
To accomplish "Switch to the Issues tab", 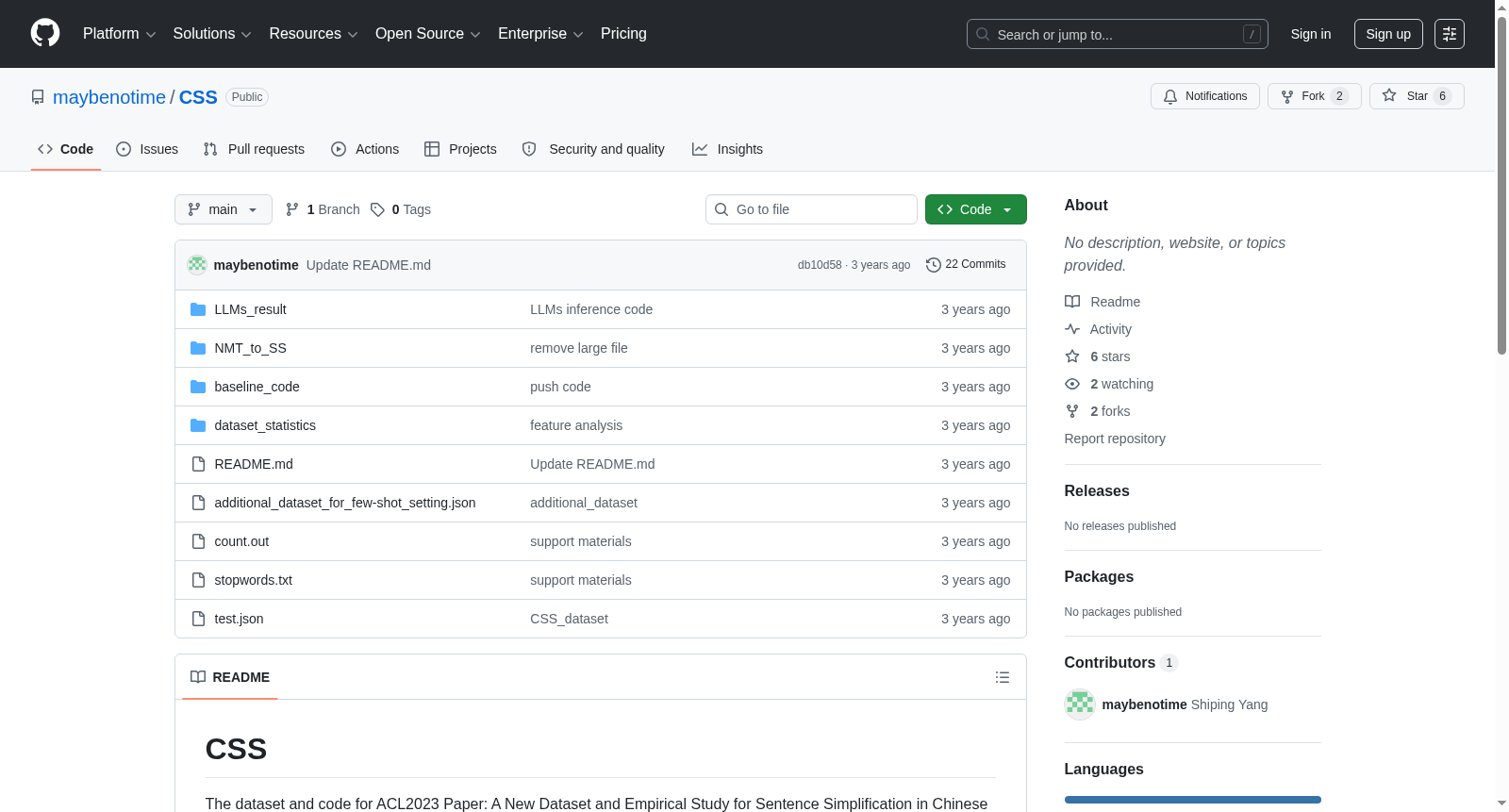I will (x=147, y=149).
